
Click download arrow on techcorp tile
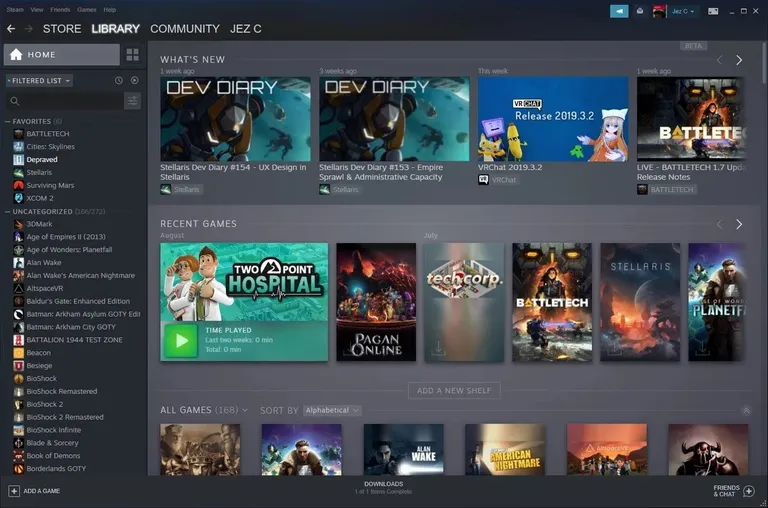[438, 348]
